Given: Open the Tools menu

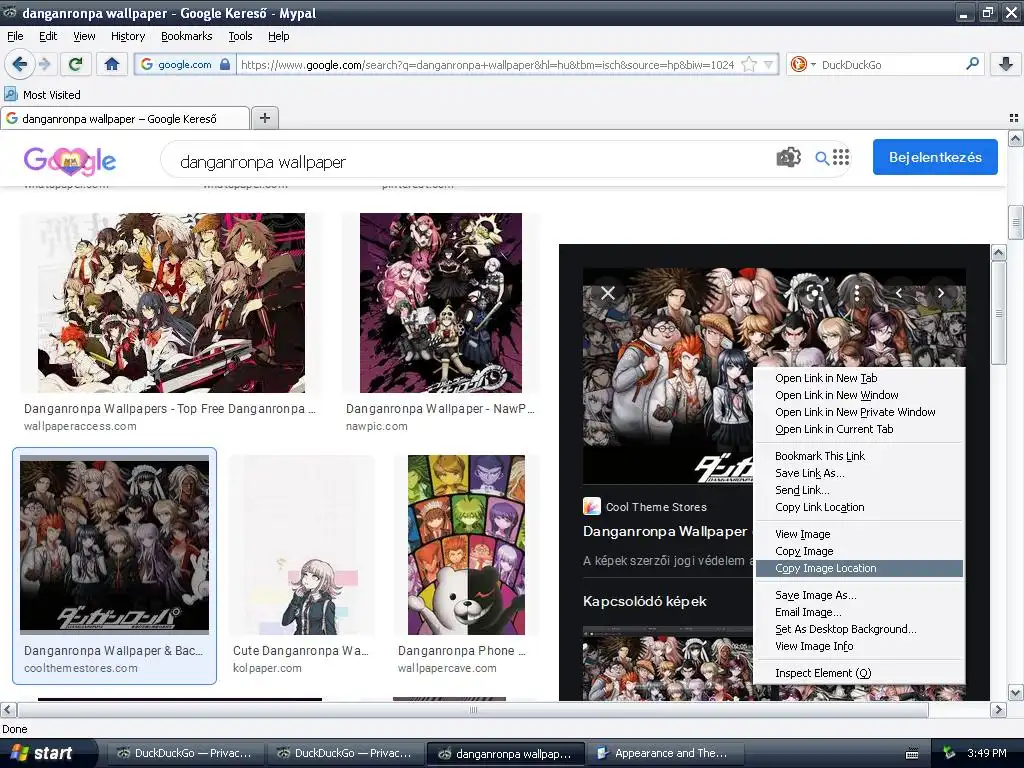Looking at the screenshot, I should [x=240, y=36].
